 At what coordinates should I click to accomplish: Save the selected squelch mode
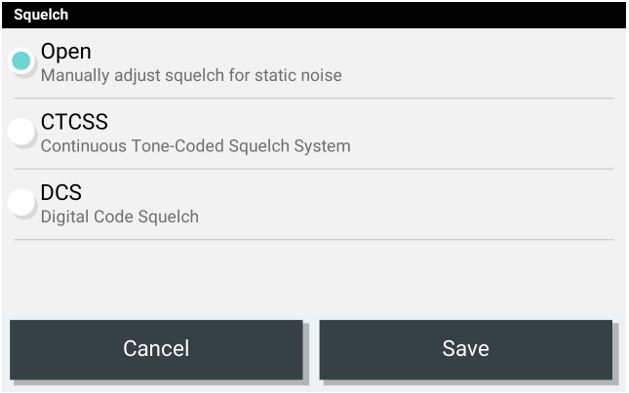pos(466,349)
